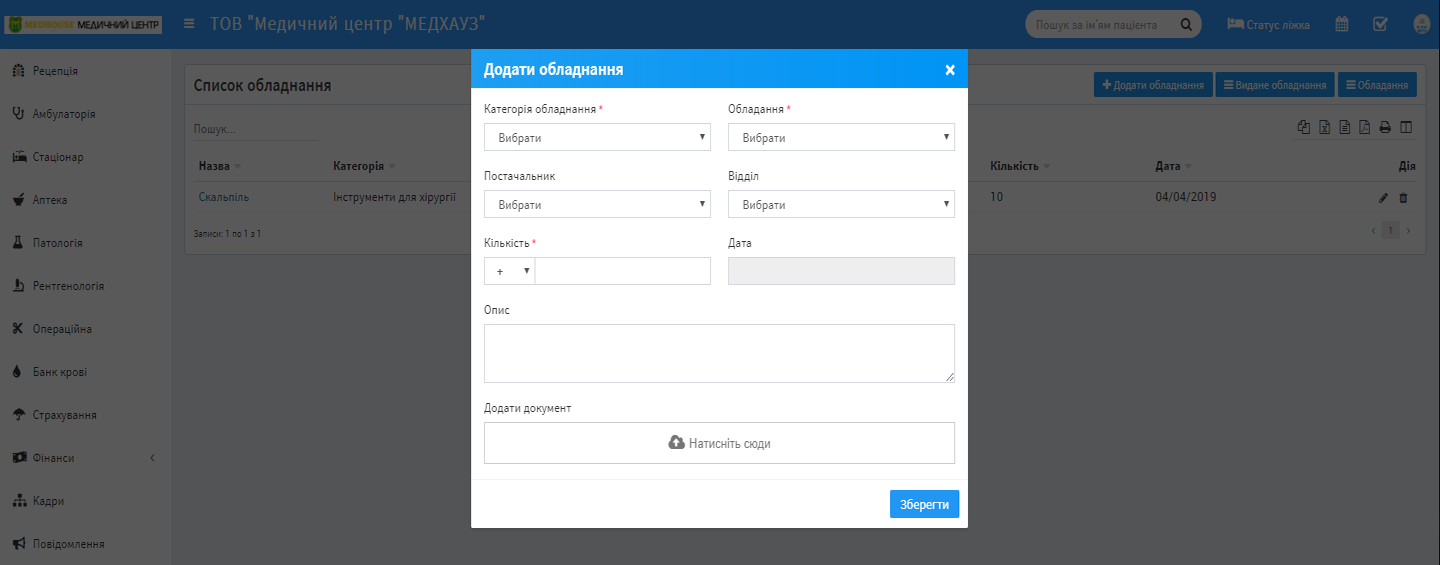This screenshot has height=565, width=1440.
Task: Open the plus sign quantity selector
Action: point(510,271)
